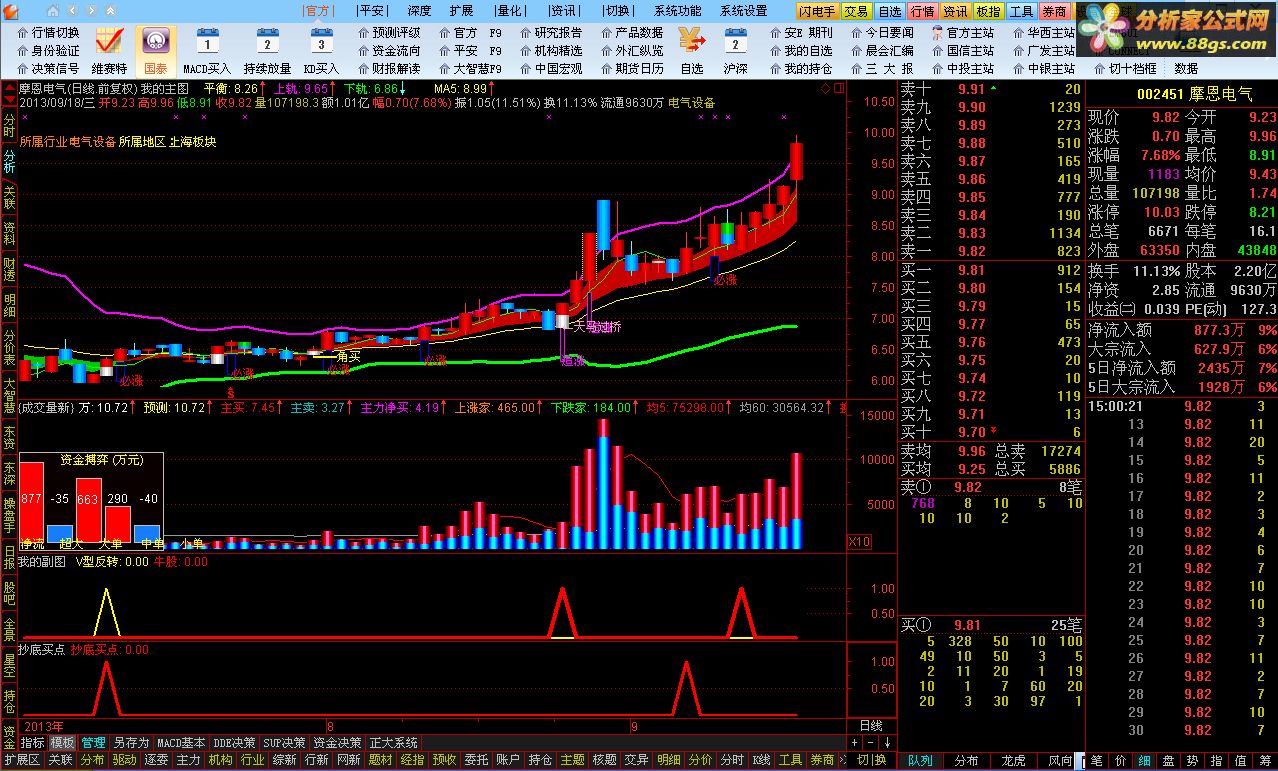Switch to the 指标 bottom tab
Viewport: 1278px width, 771px height.
[x=33, y=743]
